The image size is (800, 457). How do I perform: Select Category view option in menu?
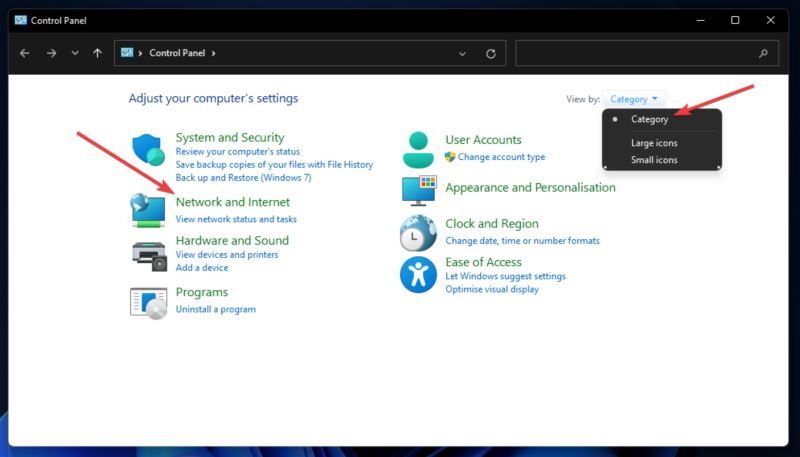pyautogui.click(x=649, y=119)
